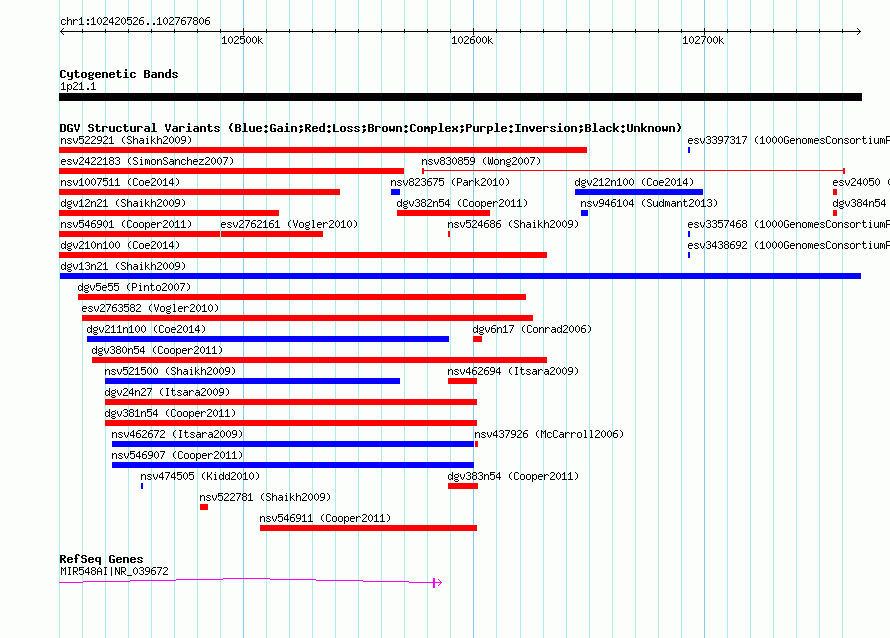Open nsv462672 (Itsara2009) label
This screenshot has height=638, width=890.
177,434
